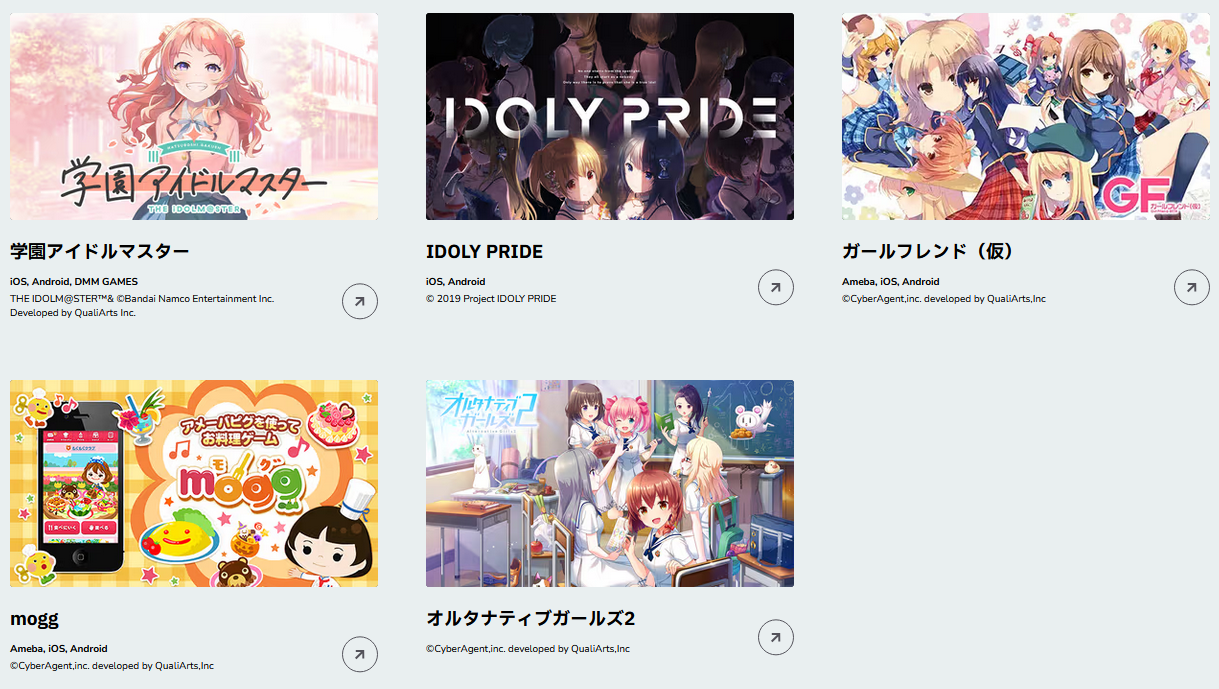Image resolution: width=1219 pixels, height=689 pixels.
Task: Open the 学園アイドルマスター banner image
Action: click(x=194, y=116)
